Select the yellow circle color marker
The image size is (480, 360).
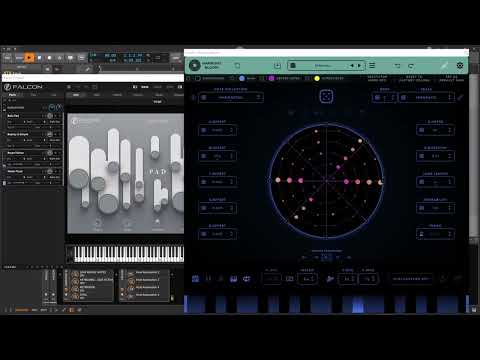point(317,78)
